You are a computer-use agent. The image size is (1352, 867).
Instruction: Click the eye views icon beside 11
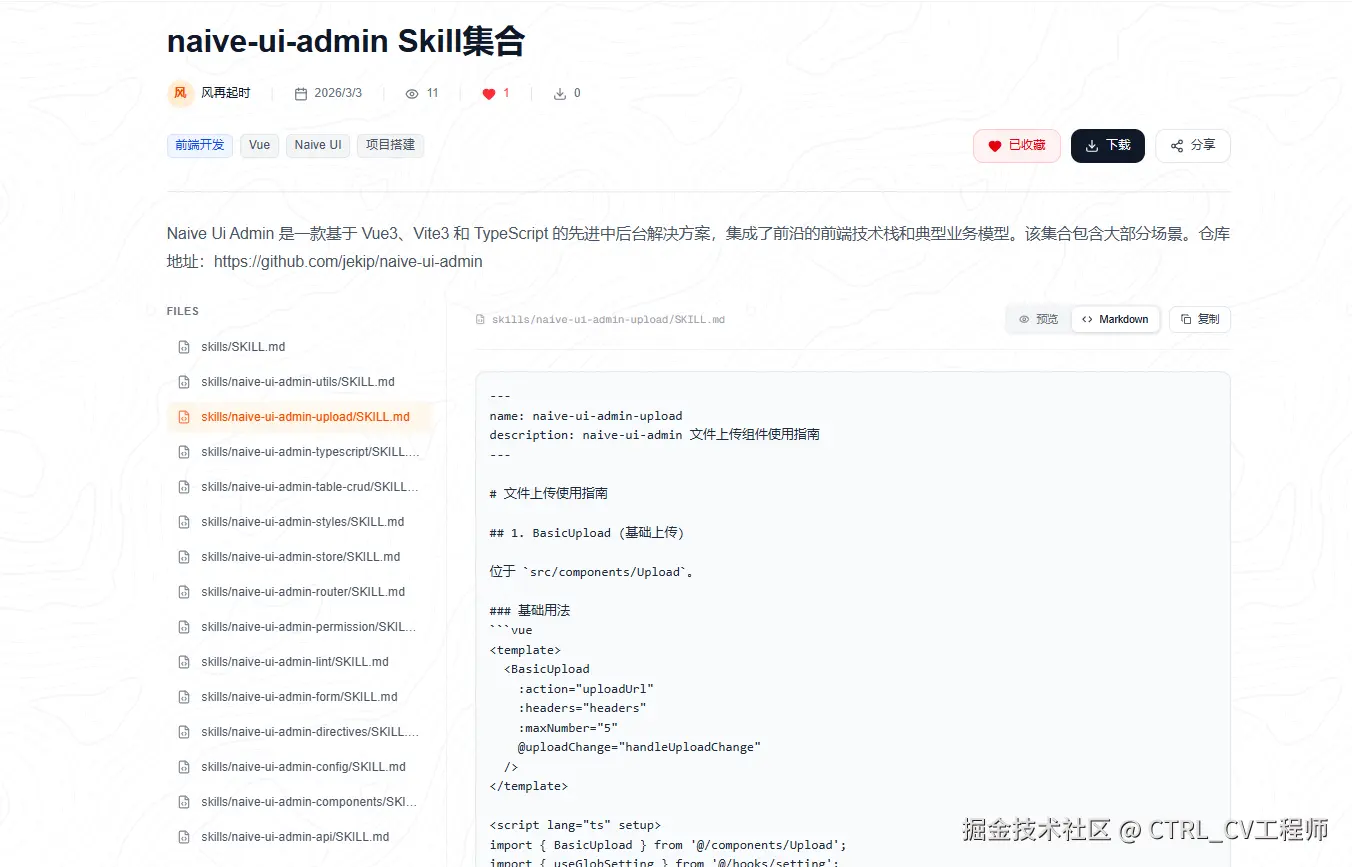(412, 94)
